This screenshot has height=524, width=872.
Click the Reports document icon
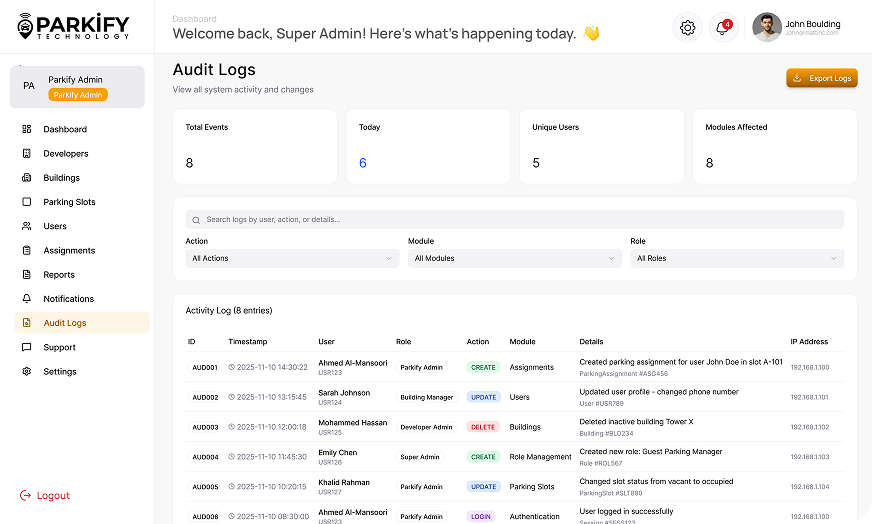click(26, 275)
